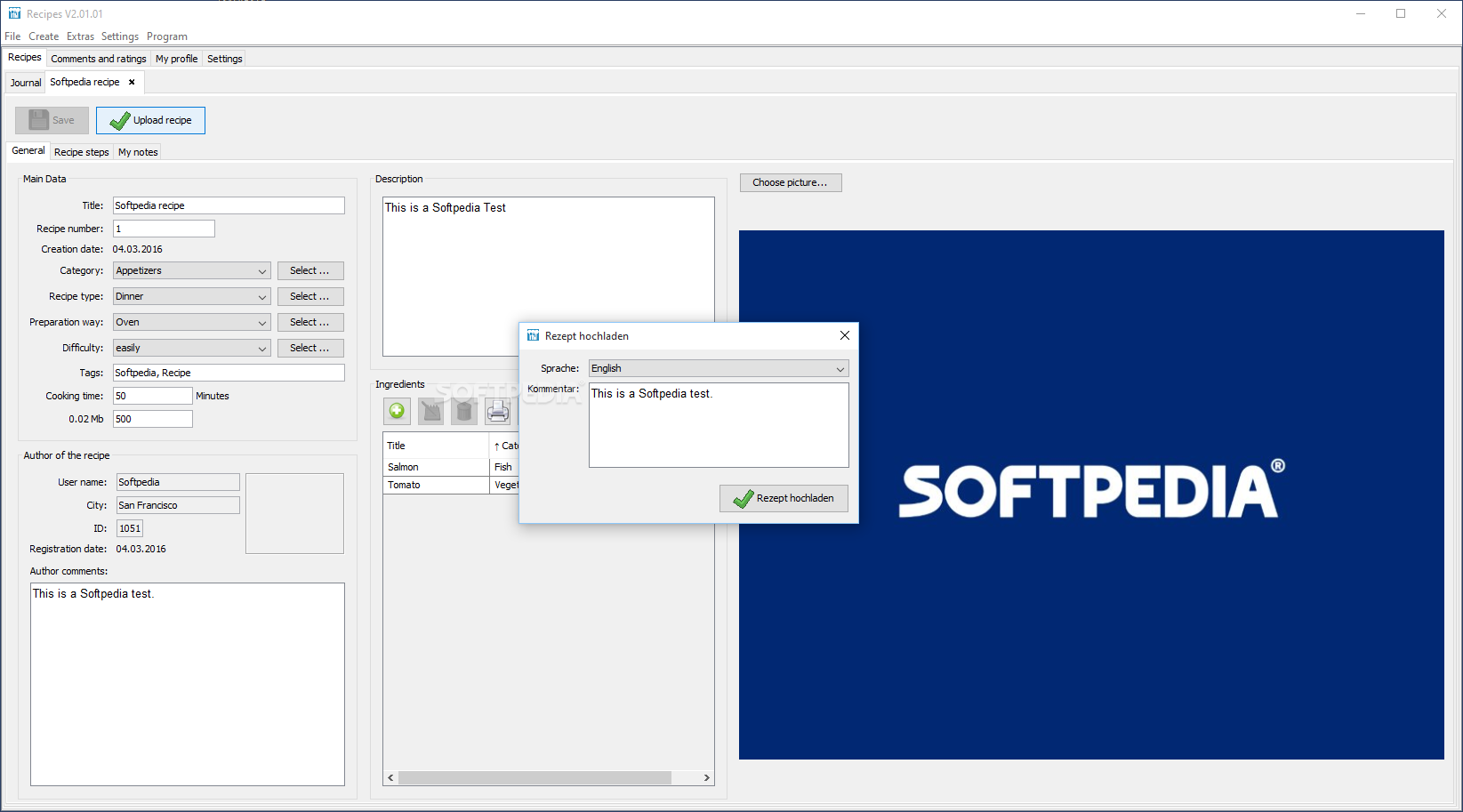This screenshot has width=1463, height=812.
Task: Click the Softpedia recipe picture
Action: pyautogui.click(x=1091, y=494)
